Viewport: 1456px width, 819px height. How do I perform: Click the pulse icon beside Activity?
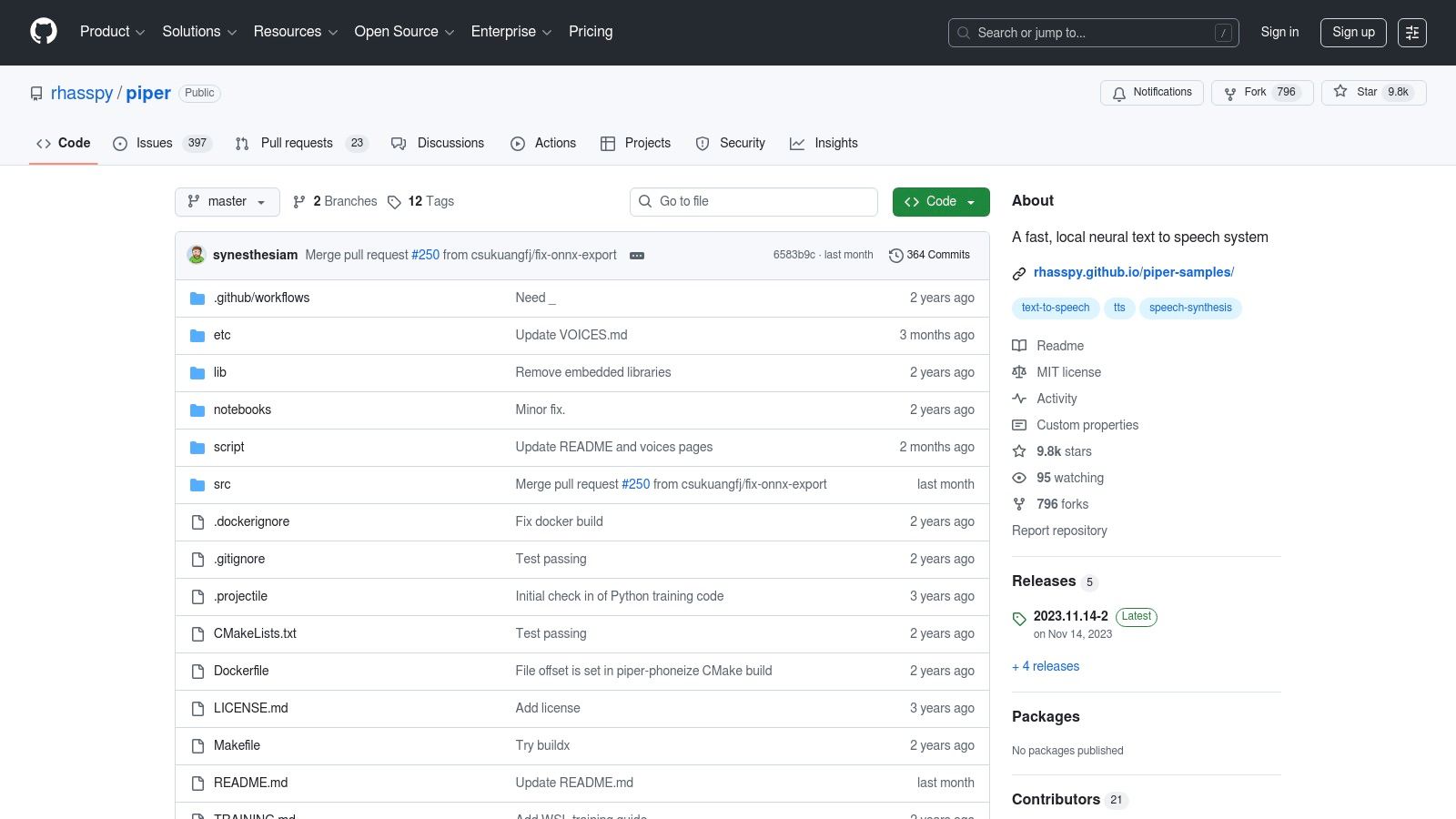[1019, 399]
